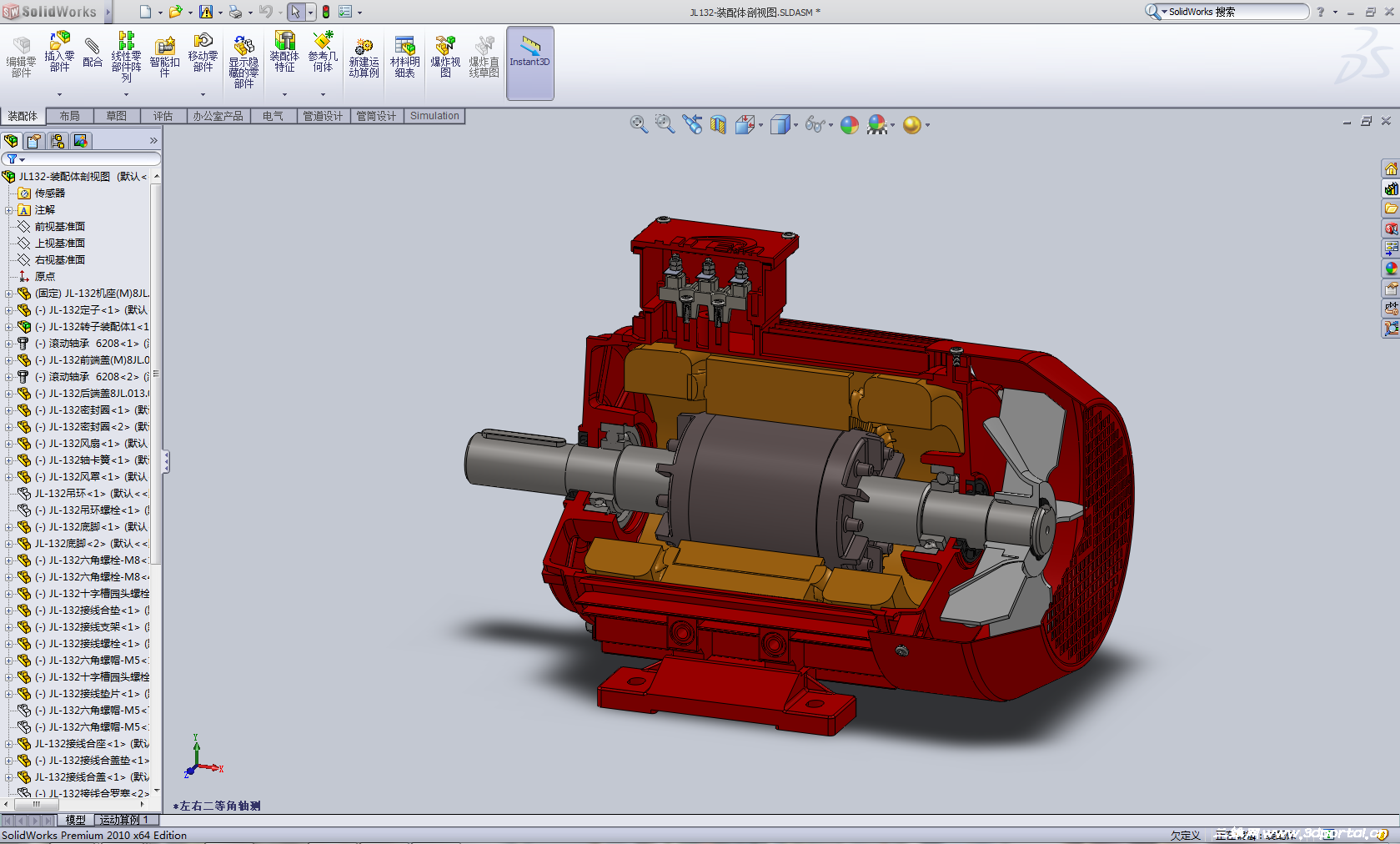Click the 爆炸视图 Exploded View tool

[x=445, y=58]
